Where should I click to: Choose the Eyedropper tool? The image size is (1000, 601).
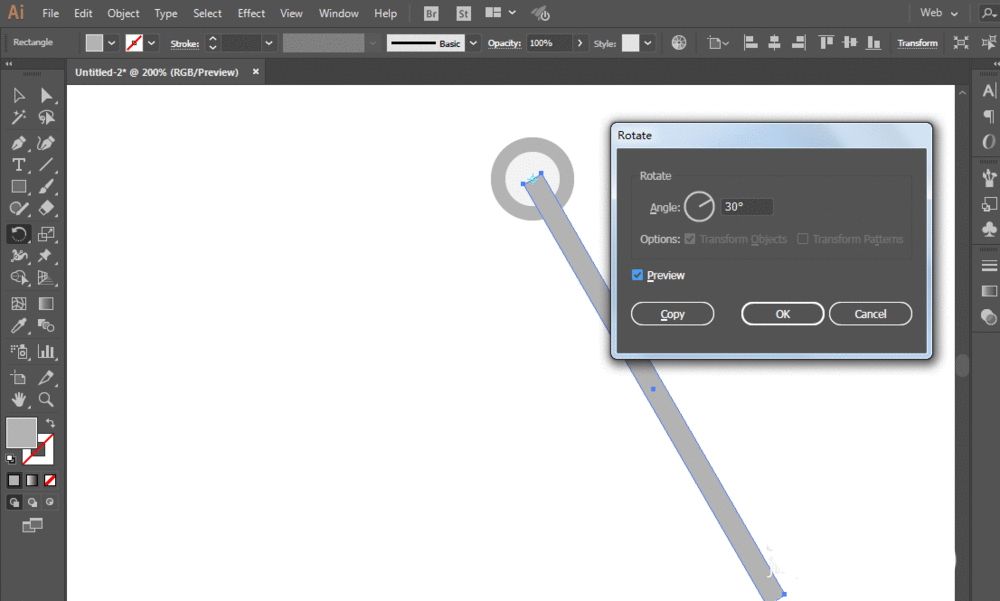[x=18, y=326]
